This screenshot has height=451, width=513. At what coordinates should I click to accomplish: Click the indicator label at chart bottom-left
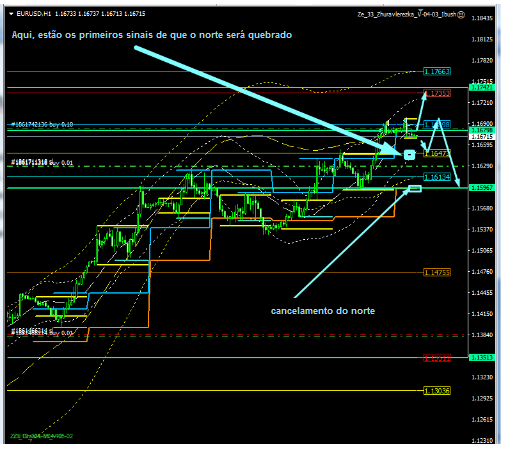[x=41, y=436]
